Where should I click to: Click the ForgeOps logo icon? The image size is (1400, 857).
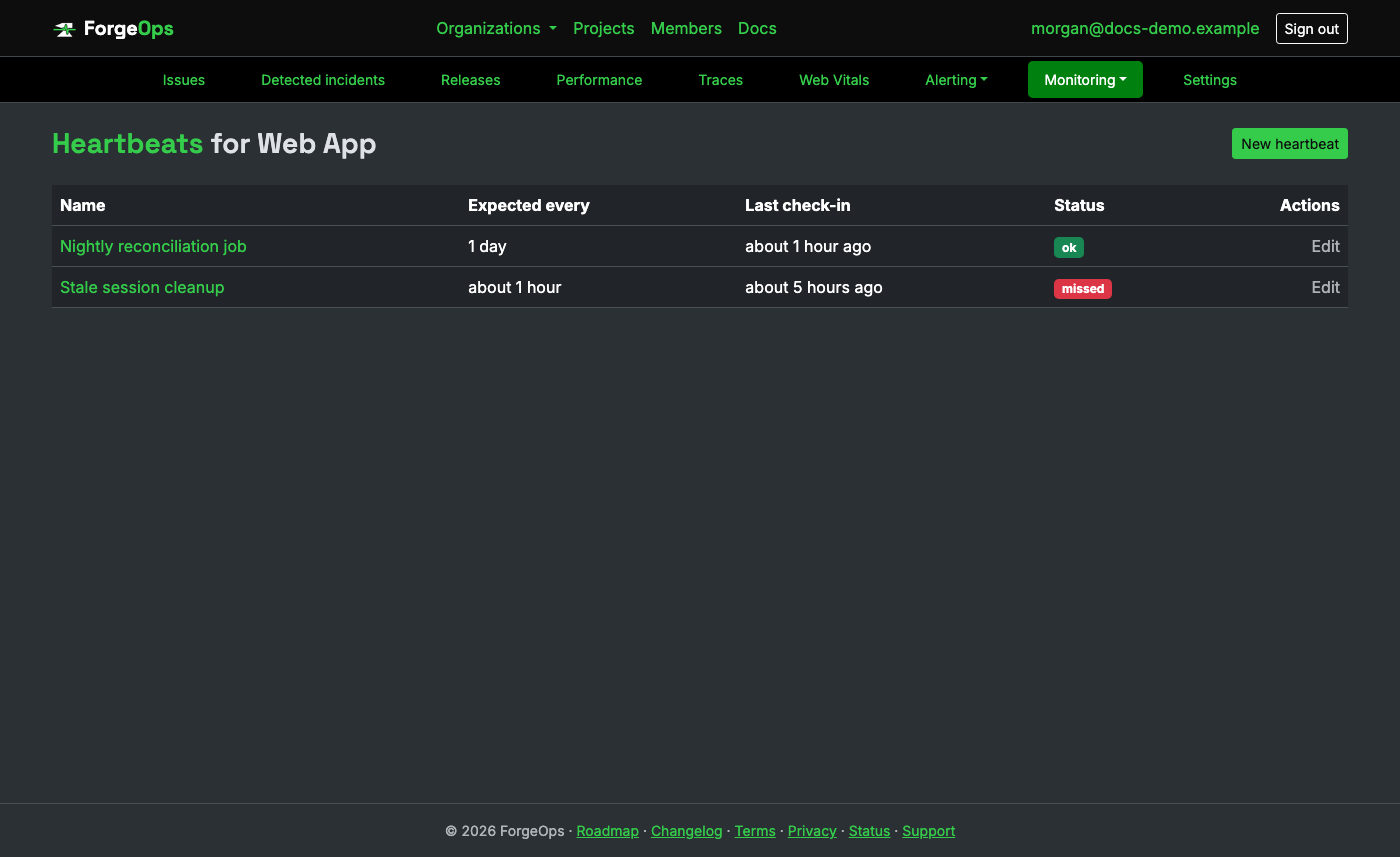[64, 29]
